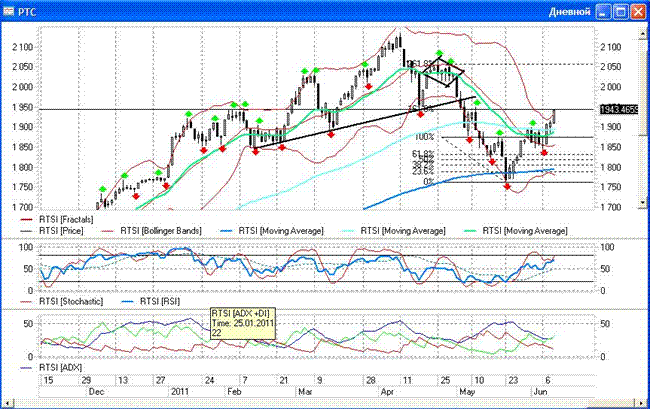Click the Apr month label on time axis
The height and width of the screenshot is (409, 650).
387,392
